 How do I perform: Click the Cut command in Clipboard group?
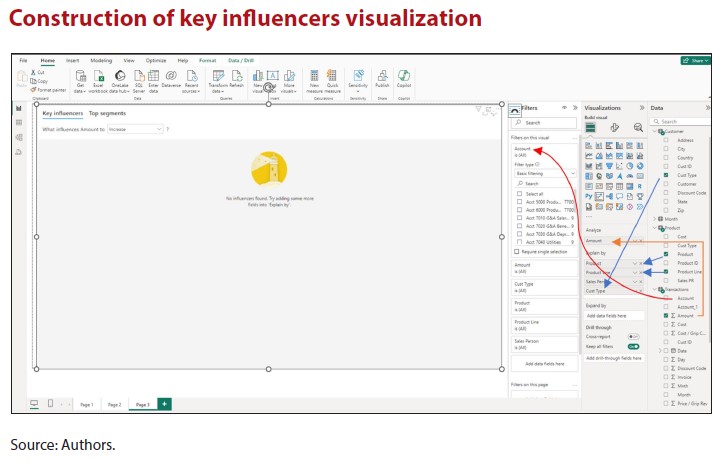(x=38, y=72)
